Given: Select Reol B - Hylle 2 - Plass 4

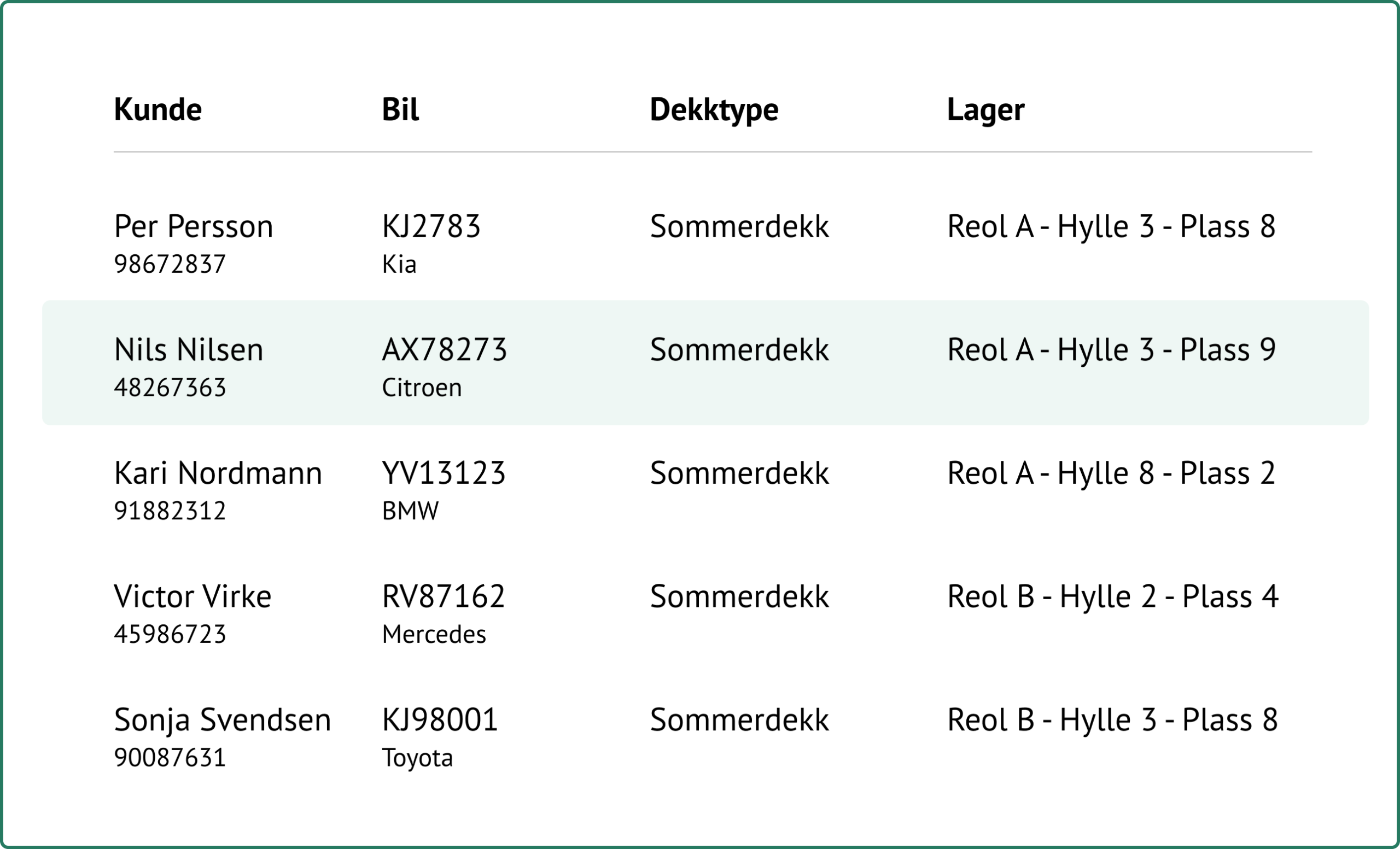Looking at the screenshot, I should pyautogui.click(x=1112, y=596).
